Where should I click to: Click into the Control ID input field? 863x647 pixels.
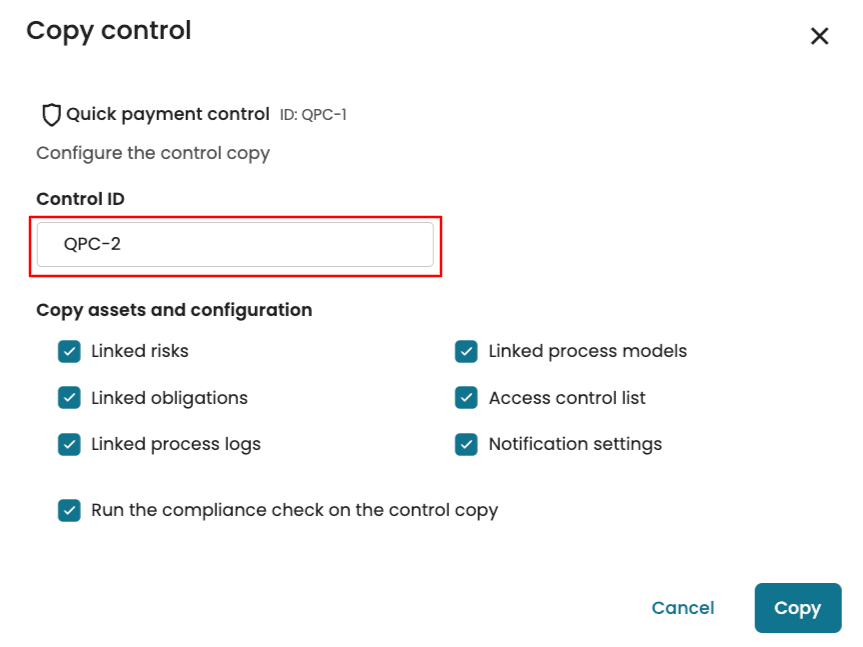235,245
